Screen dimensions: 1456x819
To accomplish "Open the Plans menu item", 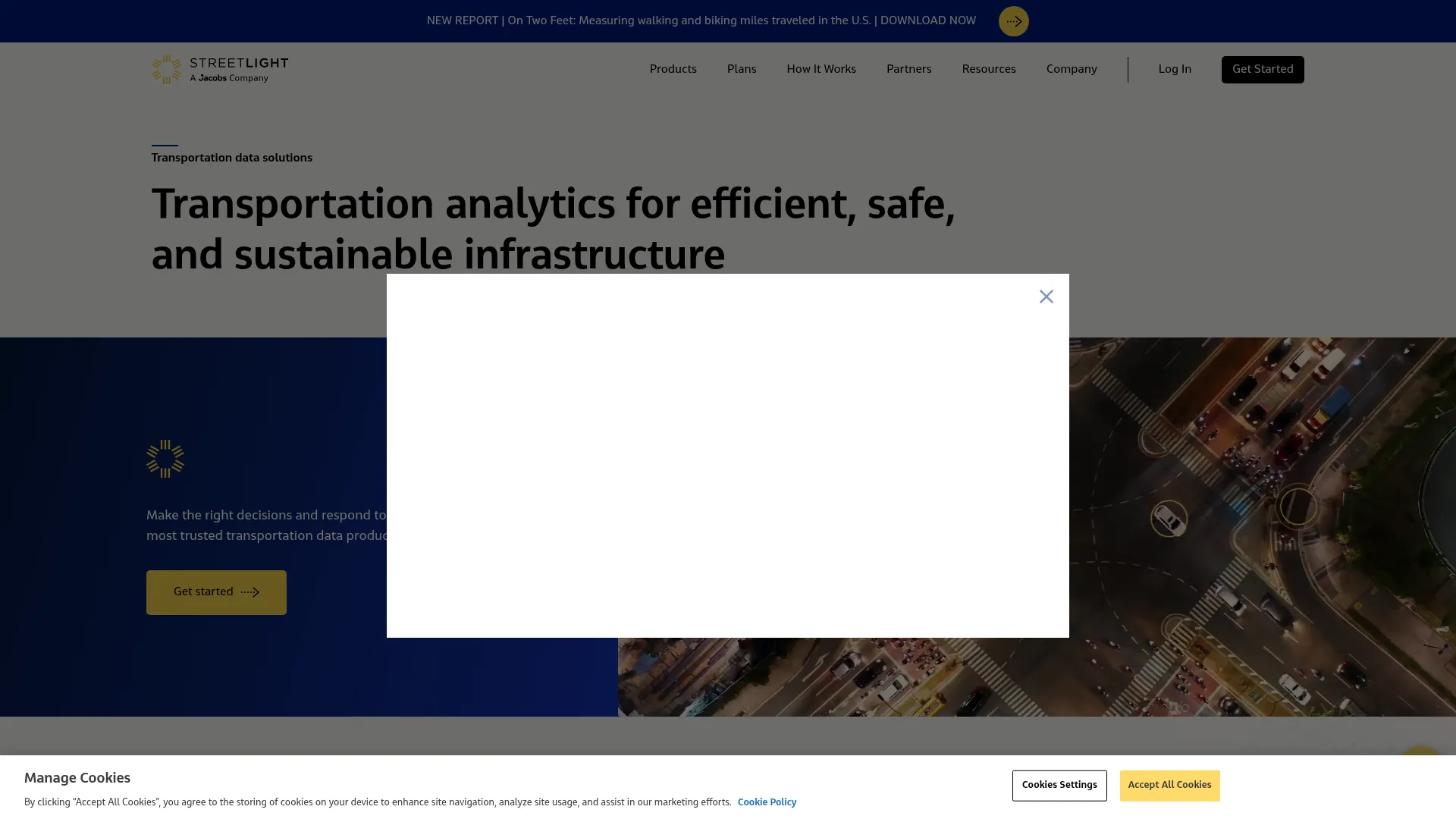I will [x=741, y=69].
